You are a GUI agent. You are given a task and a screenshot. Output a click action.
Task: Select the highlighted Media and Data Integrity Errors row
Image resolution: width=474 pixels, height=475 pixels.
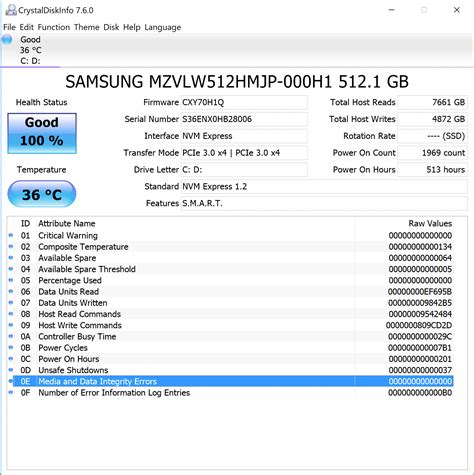point(233,381)
